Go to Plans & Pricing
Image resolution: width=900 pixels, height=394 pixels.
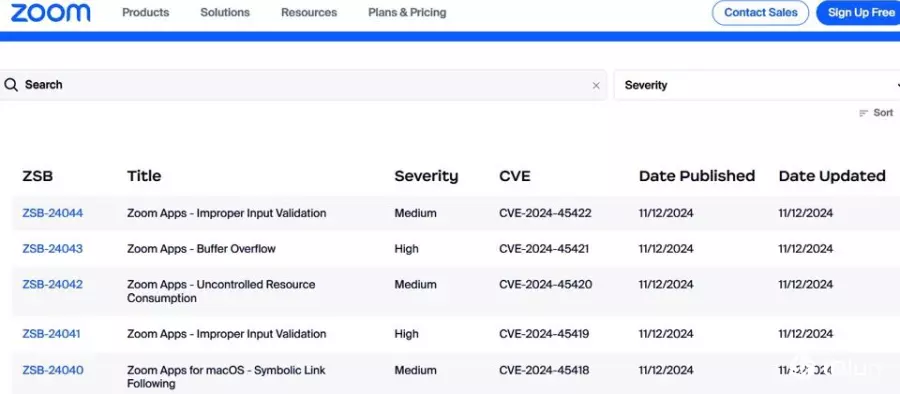point(407,12)
